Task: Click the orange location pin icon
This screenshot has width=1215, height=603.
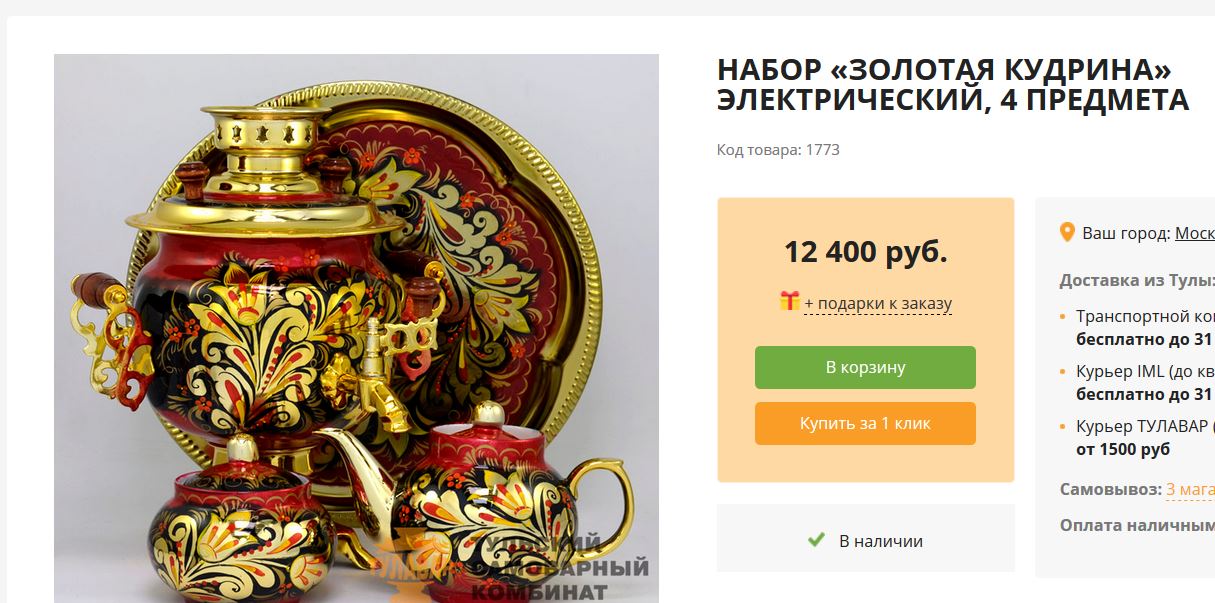Action: pyautogui.click(x=1067, y=232)
